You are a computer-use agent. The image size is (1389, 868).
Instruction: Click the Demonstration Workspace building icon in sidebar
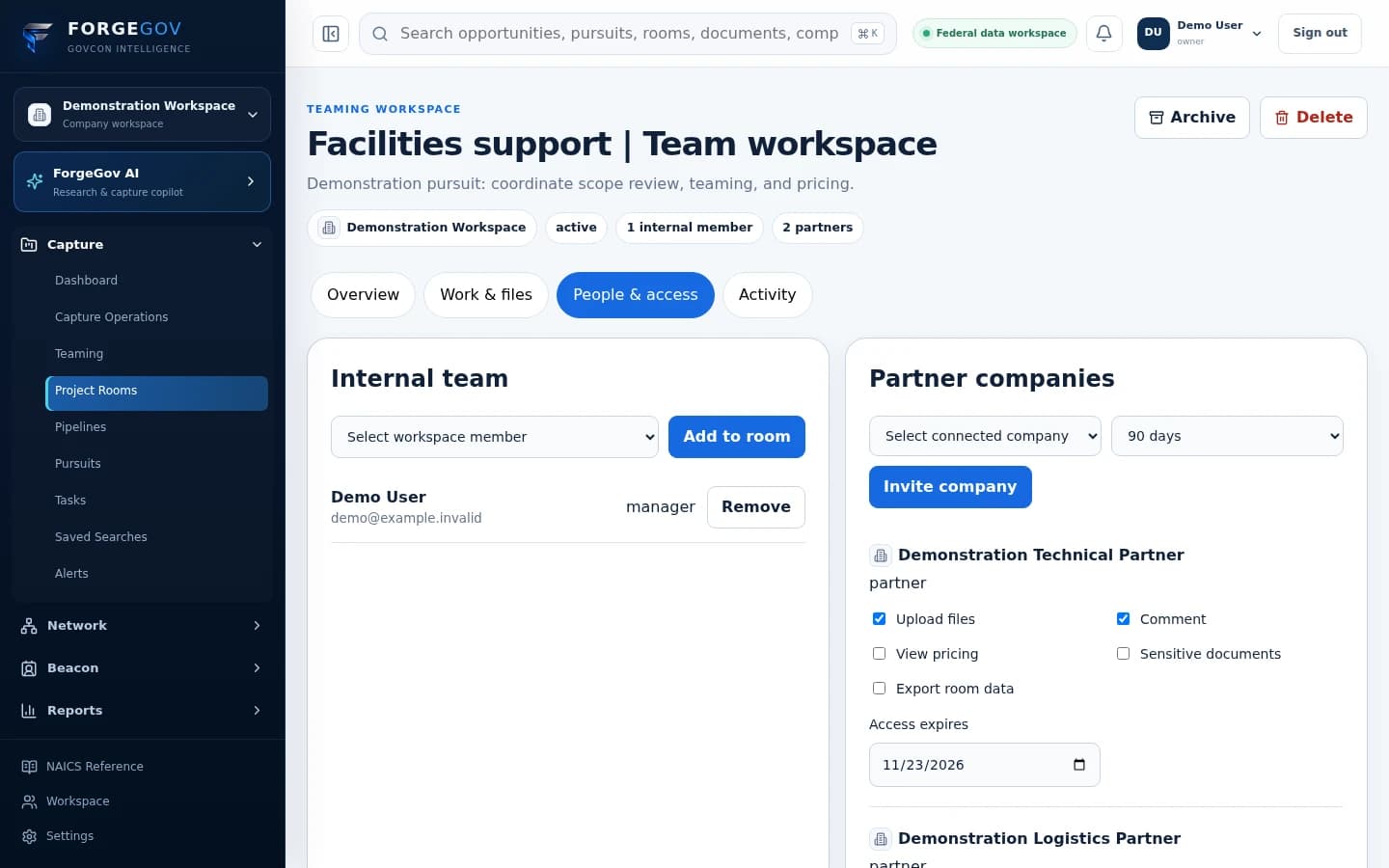tap(40, 115)
